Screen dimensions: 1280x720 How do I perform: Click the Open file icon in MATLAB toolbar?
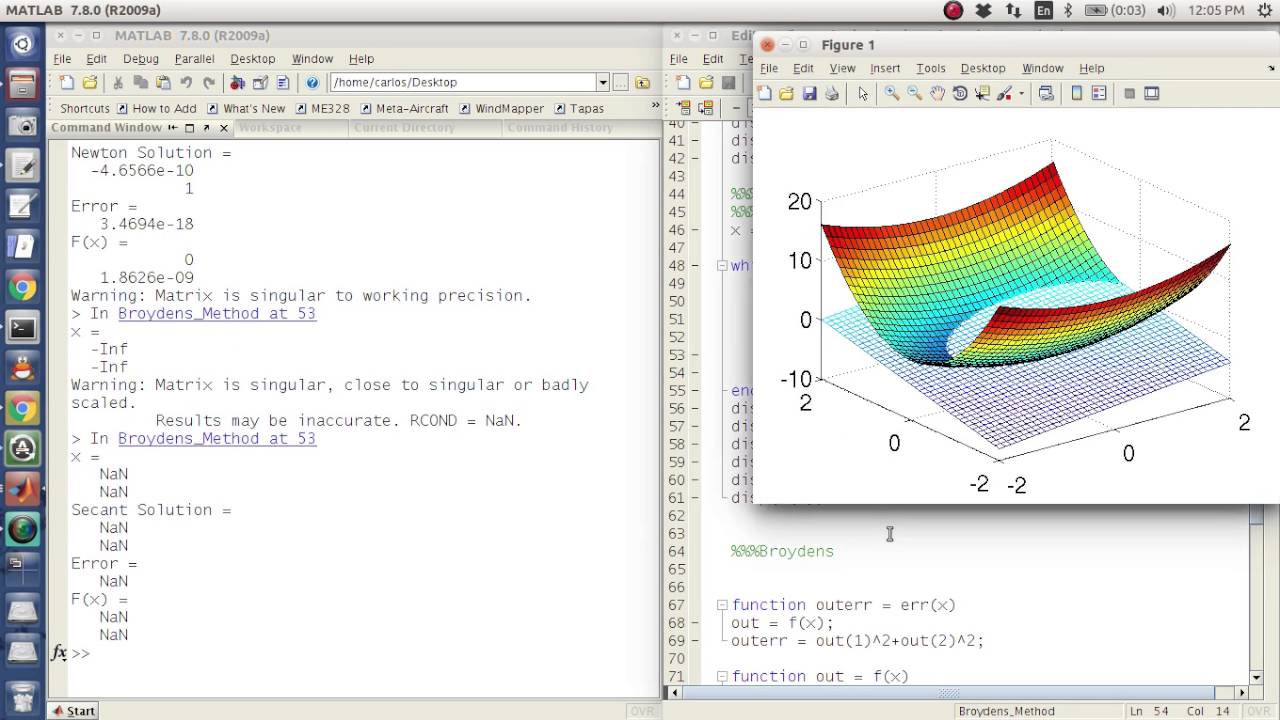90,83
